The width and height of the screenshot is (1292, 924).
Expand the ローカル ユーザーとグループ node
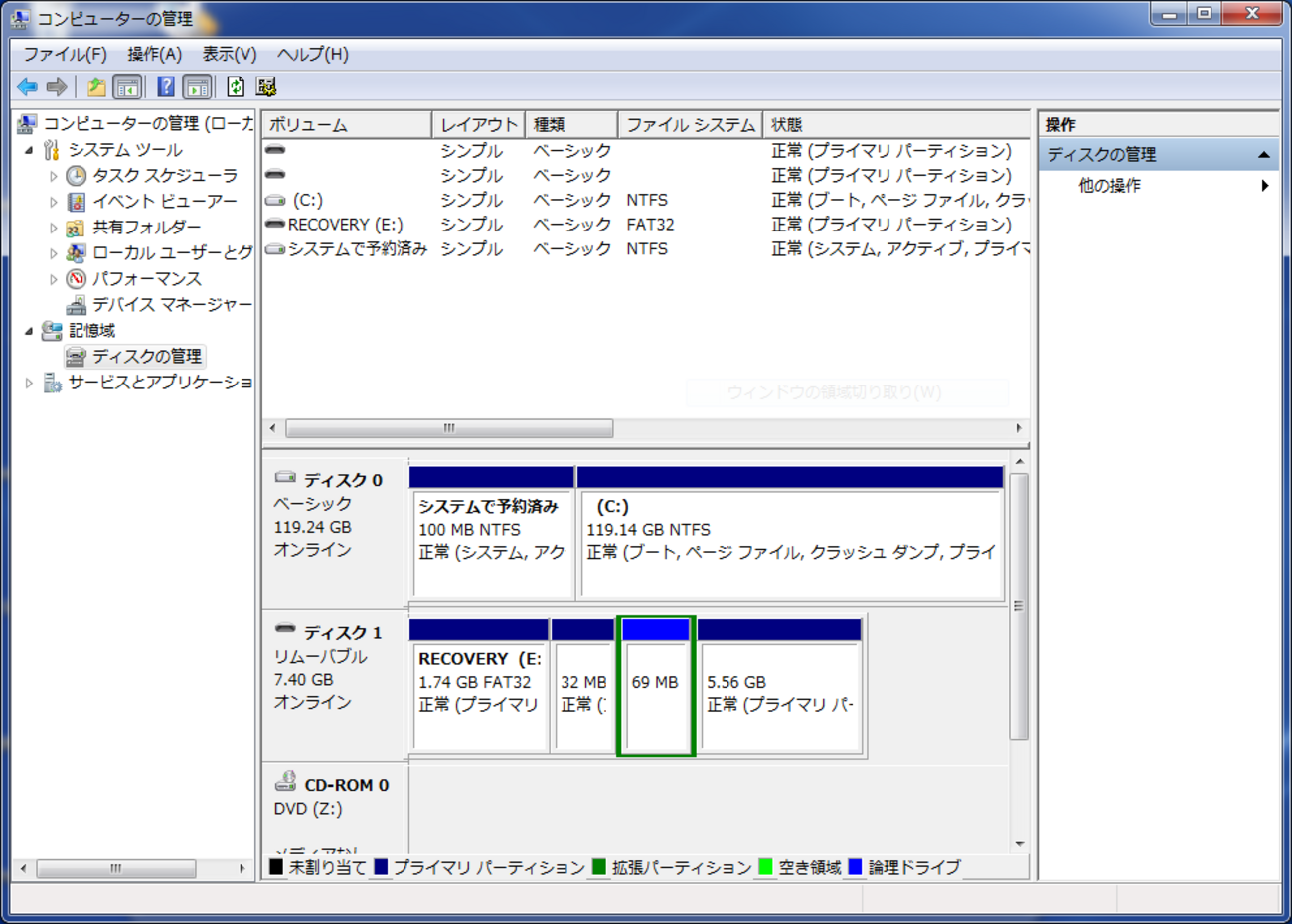tap(54, 253)
